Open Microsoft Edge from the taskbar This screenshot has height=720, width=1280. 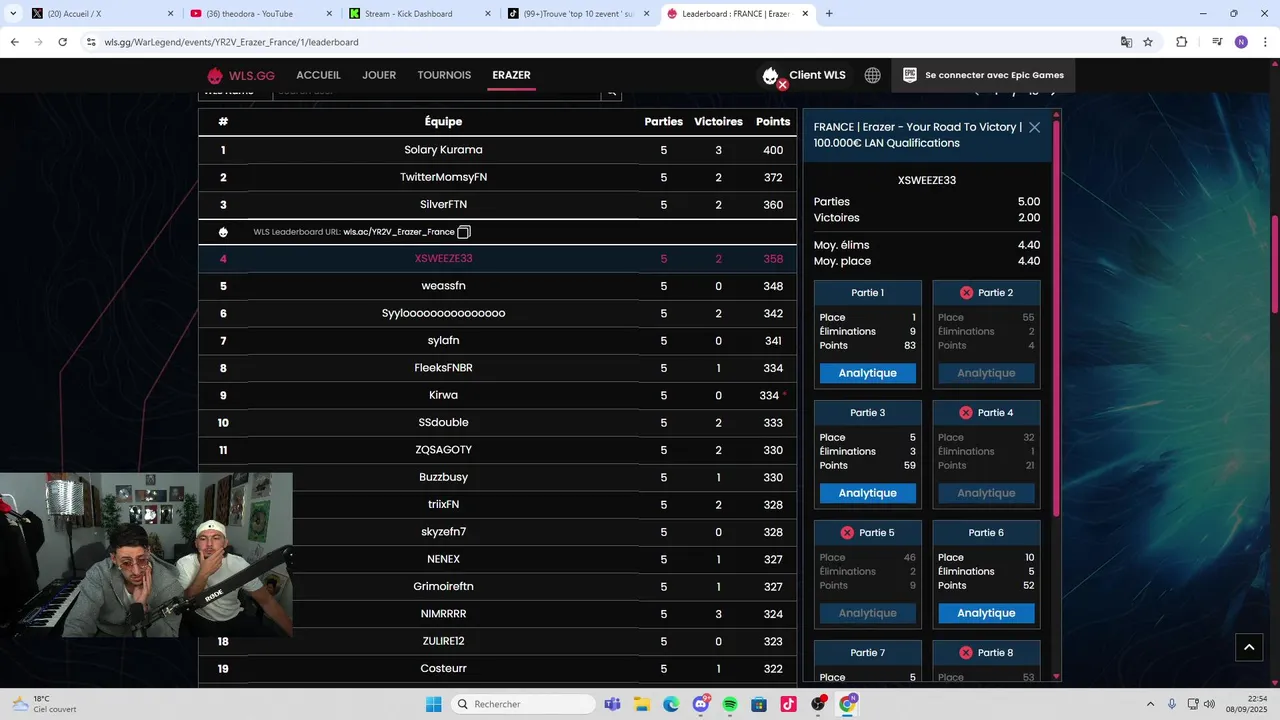click(x=671, y=704)
